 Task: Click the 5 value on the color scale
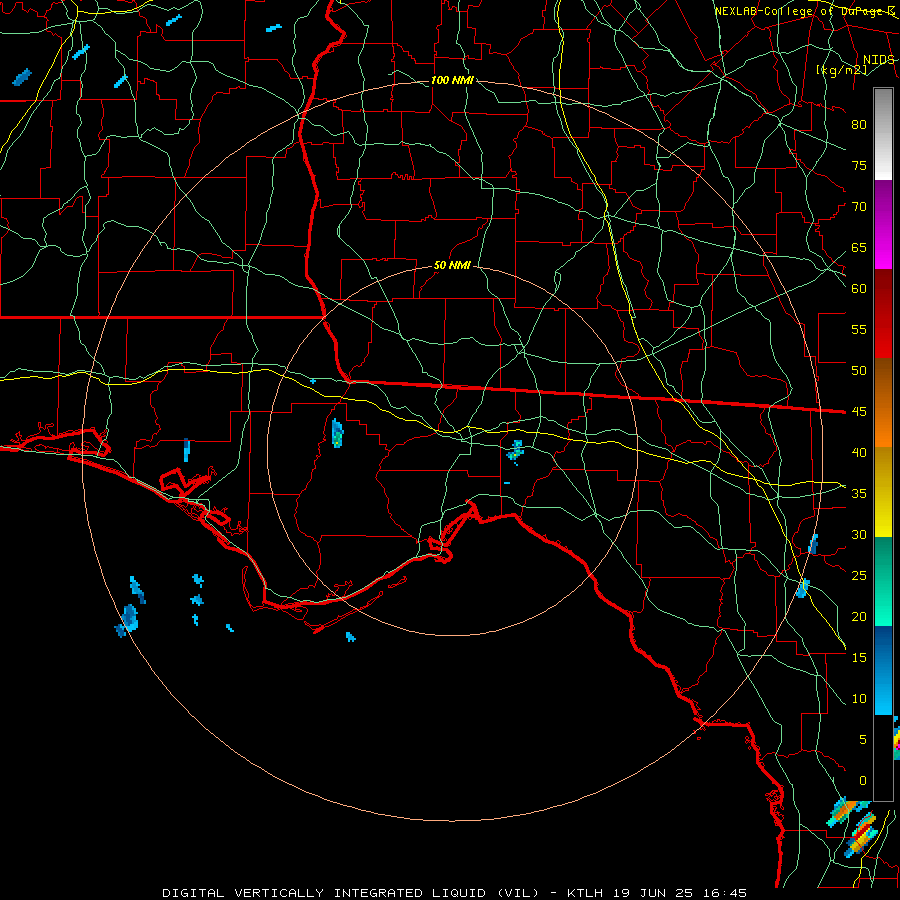[863, 740]
